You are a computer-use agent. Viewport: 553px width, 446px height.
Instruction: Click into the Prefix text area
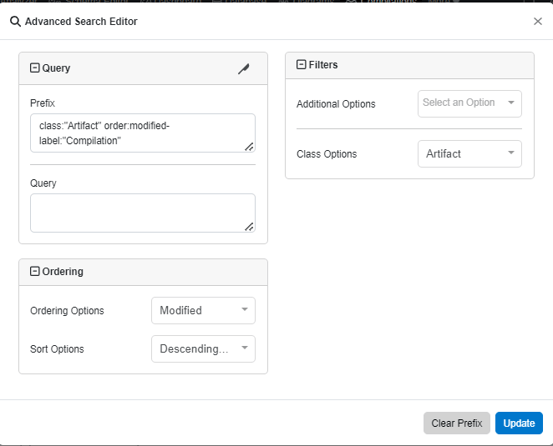tap(143, 133)
